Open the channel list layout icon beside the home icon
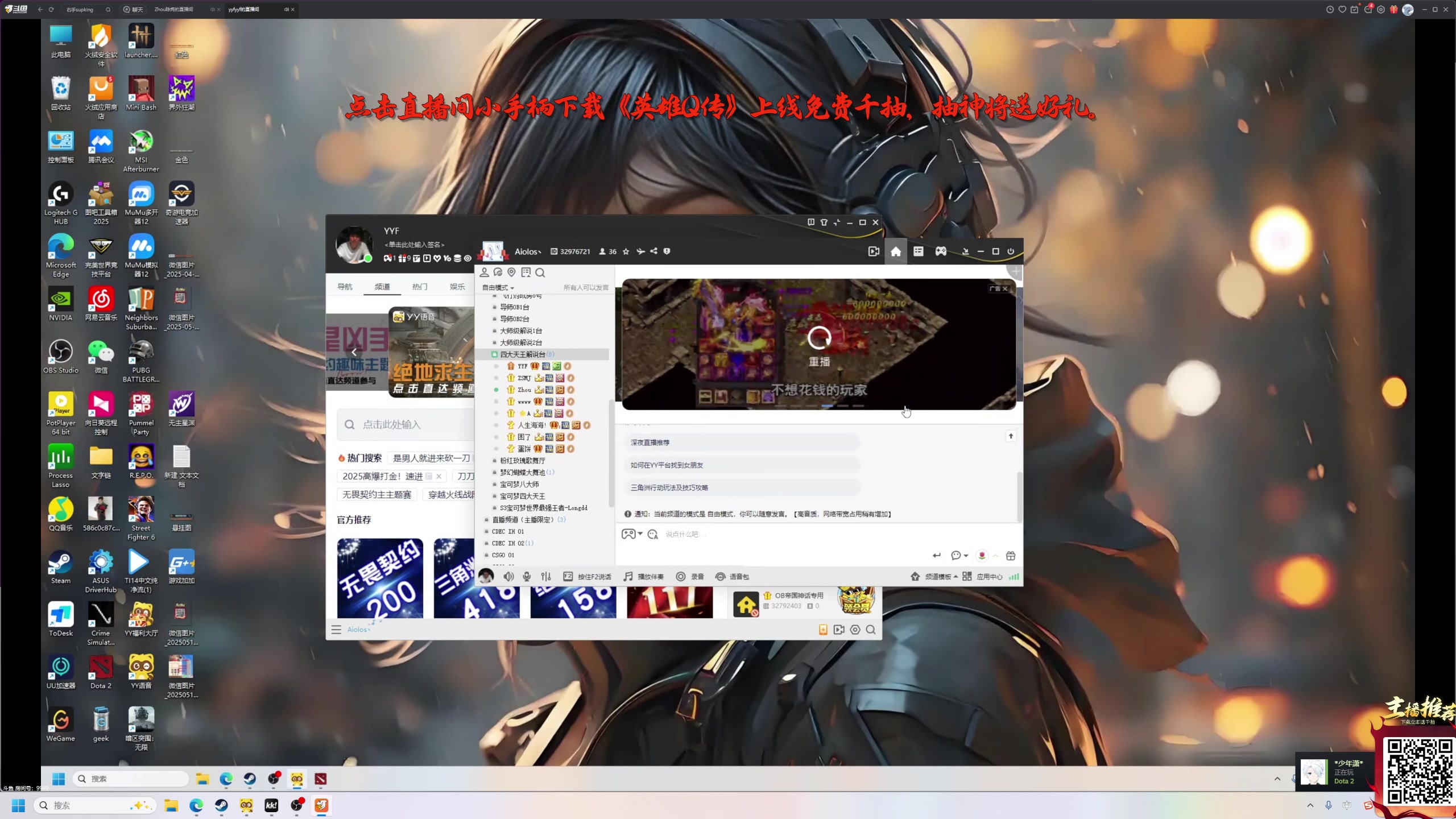The height and width of the screenshot is (819, 1456). (x=918, y=251)
